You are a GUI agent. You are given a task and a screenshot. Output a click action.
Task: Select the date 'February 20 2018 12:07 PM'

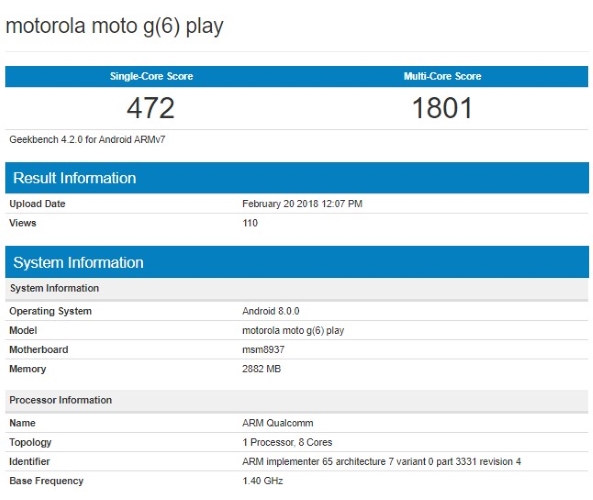coord(302,204)
